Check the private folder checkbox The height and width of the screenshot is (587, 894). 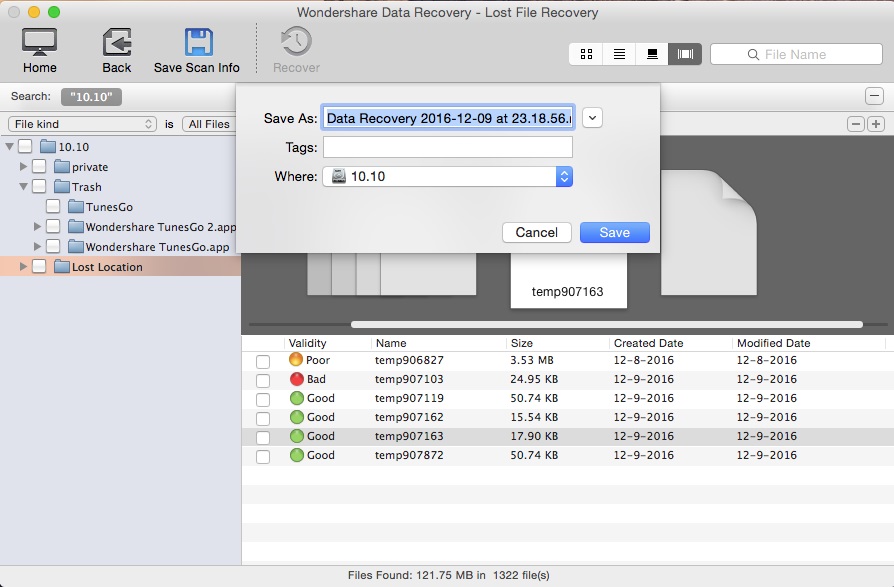pyautogui.click(x=39, y=166)
